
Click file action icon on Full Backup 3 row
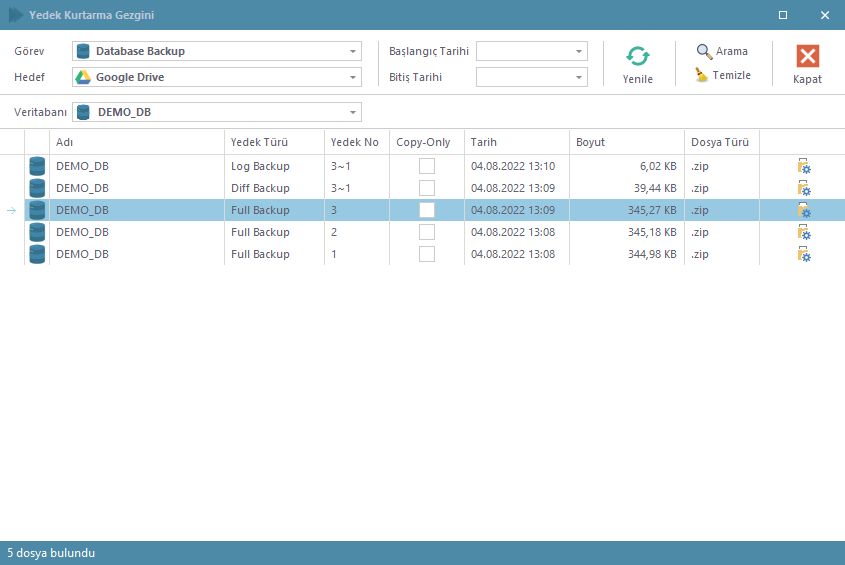803,210
